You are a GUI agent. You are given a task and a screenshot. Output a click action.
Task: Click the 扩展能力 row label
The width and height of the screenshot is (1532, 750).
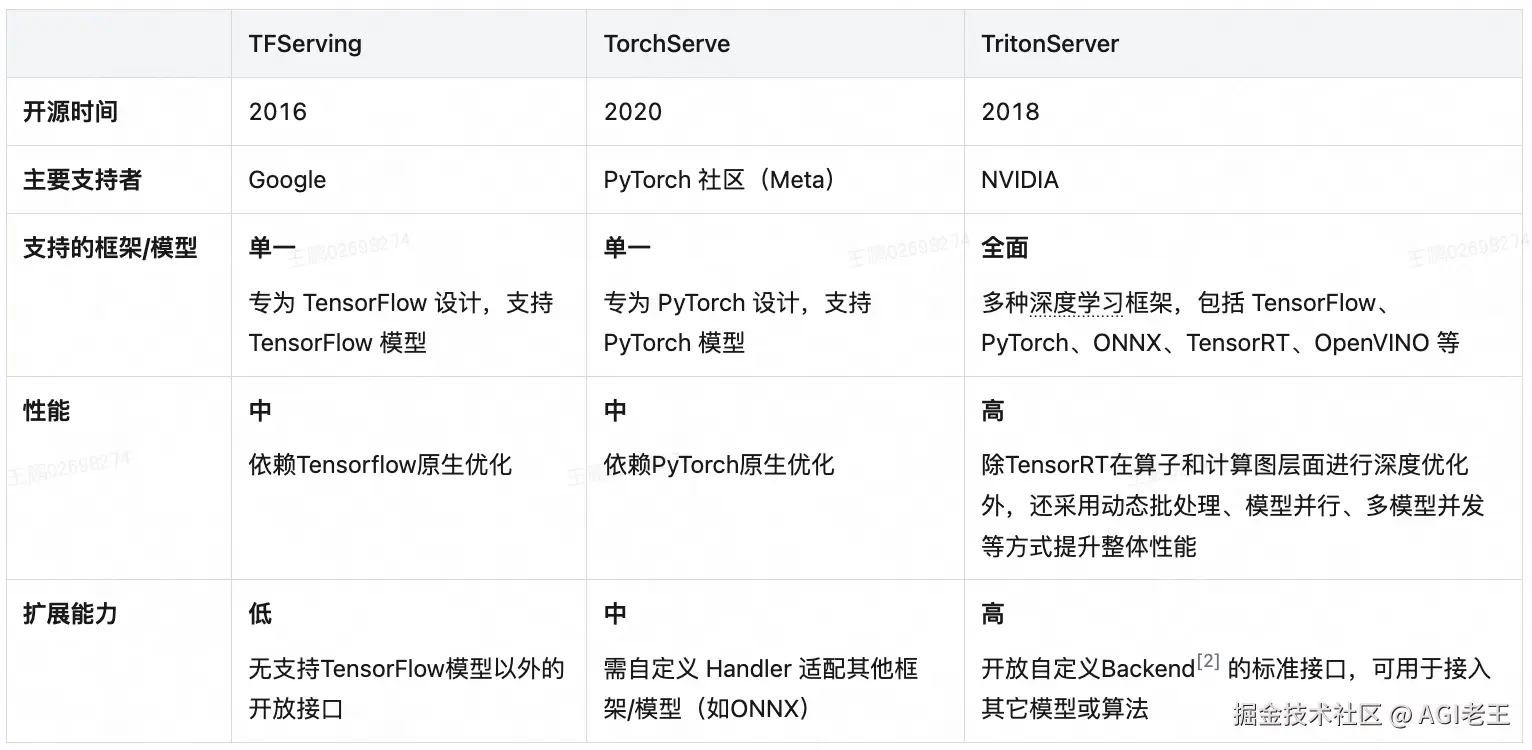click(70, 614)
